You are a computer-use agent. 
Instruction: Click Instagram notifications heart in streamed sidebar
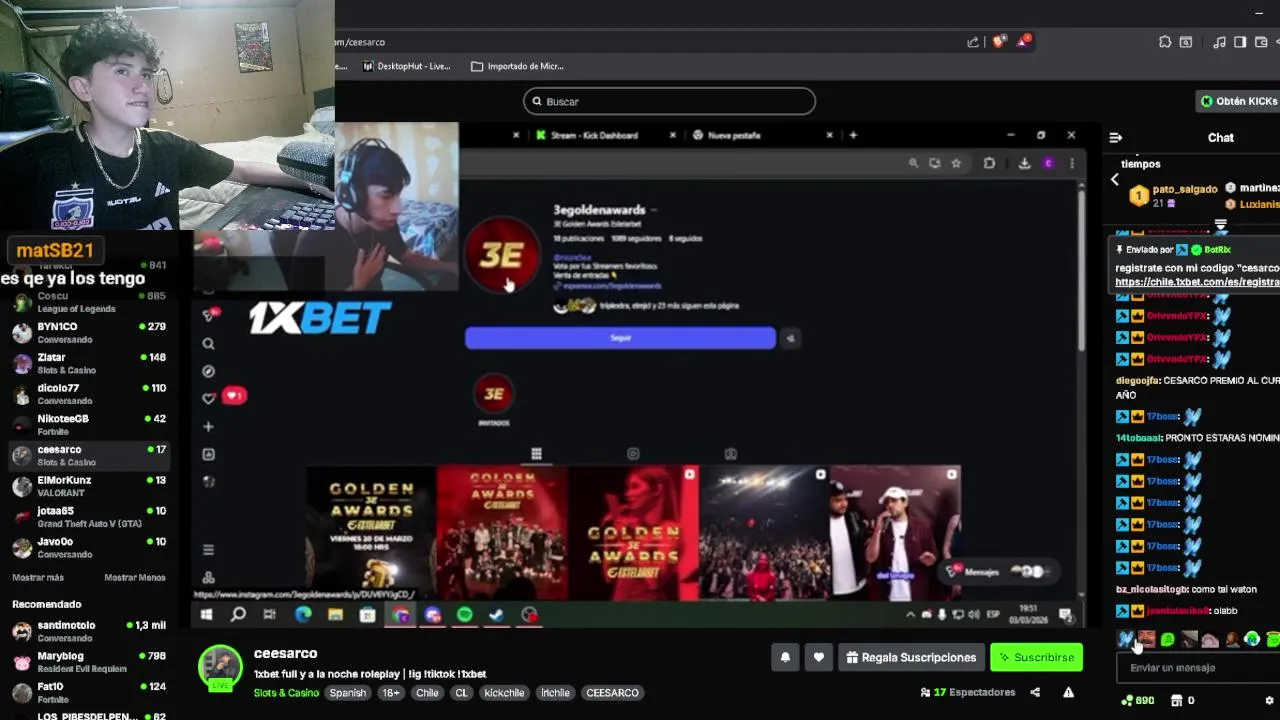pos(208,398)
